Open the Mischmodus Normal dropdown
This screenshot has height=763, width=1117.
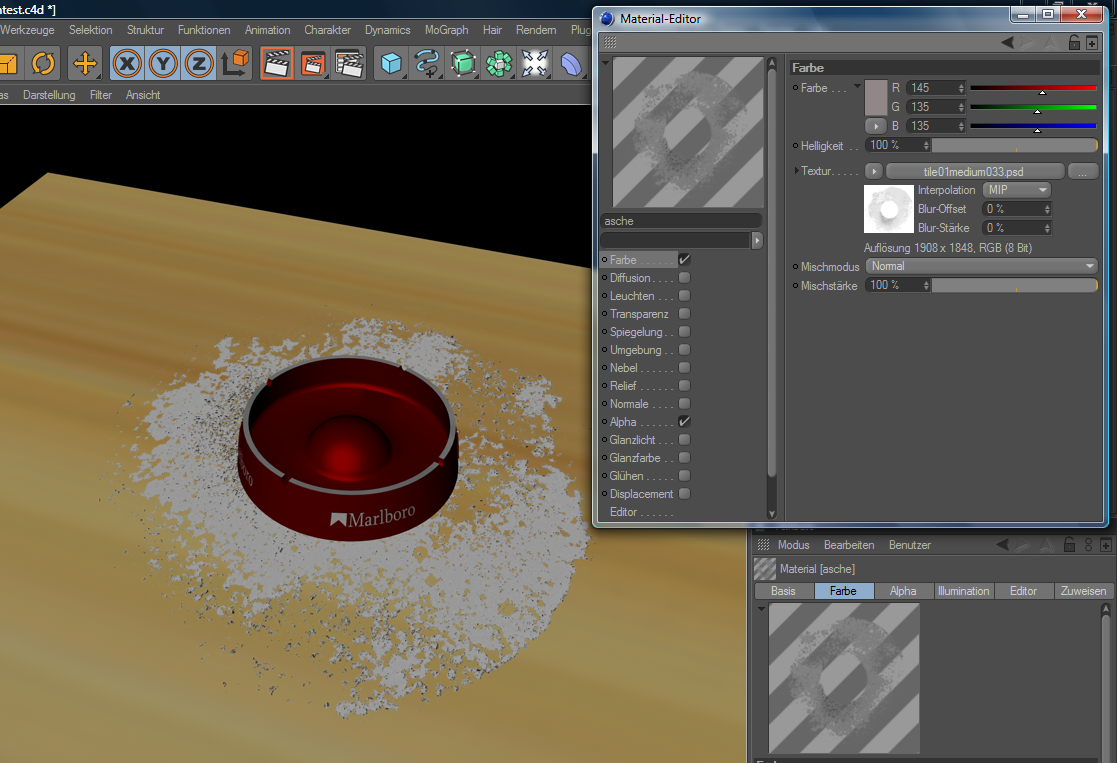coord(982,266)
